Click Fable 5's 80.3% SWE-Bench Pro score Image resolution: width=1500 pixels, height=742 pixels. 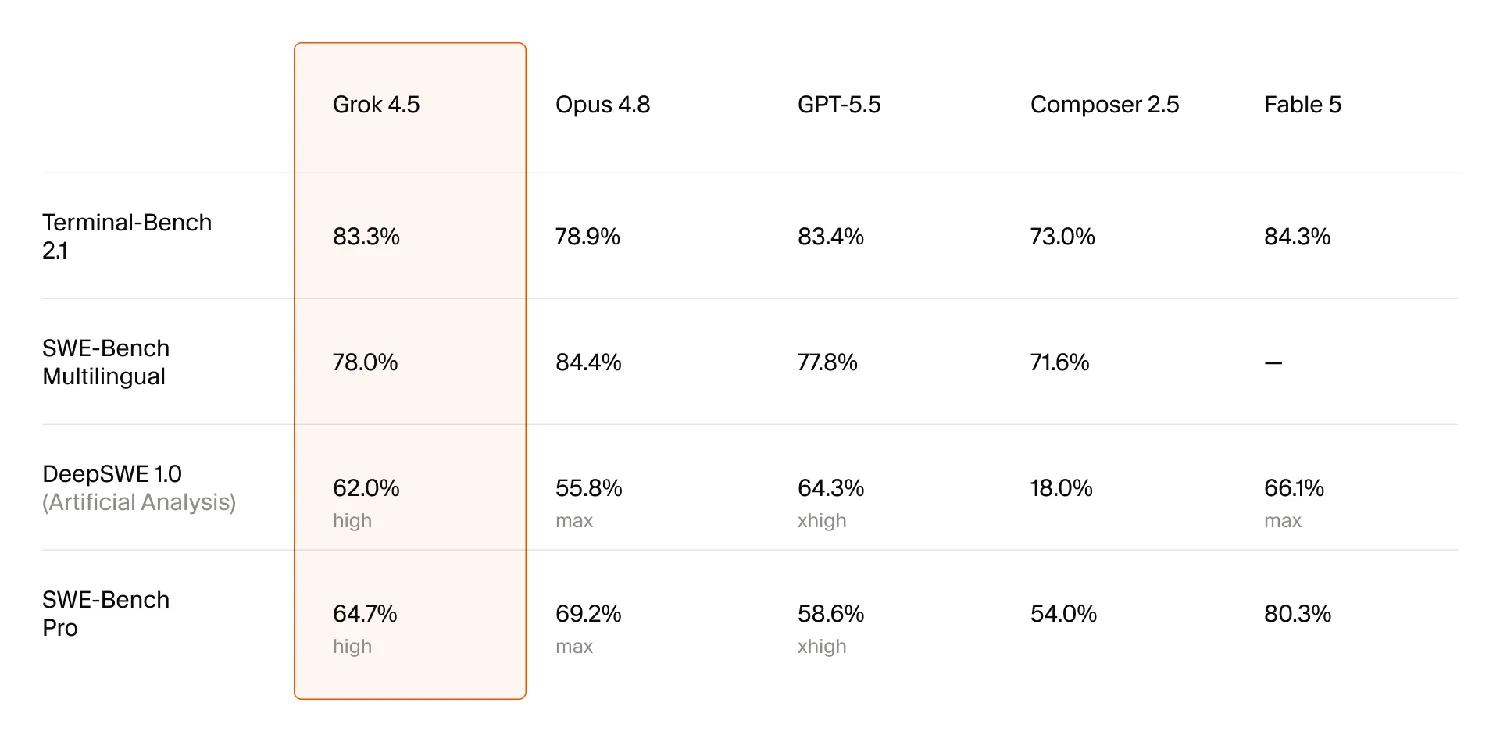1297,614
